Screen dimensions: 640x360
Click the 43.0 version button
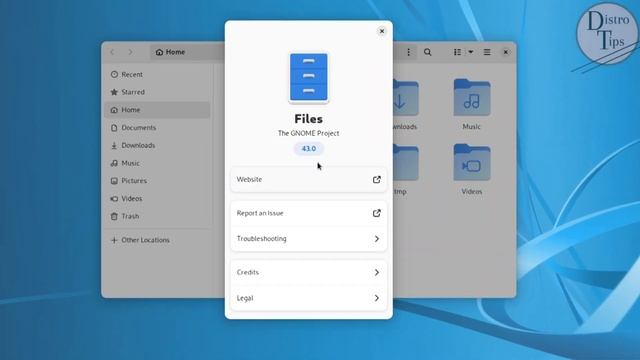tap(309, 149)
